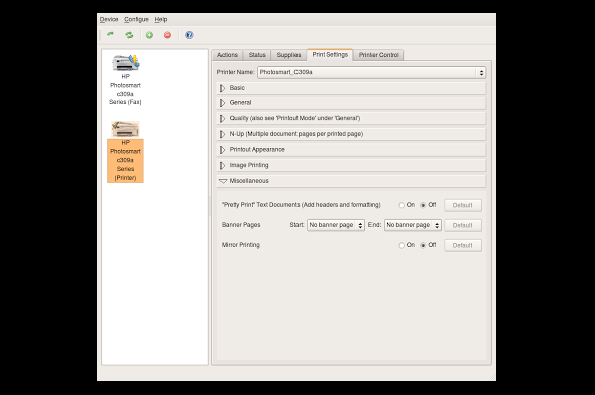Select HP Photosmart c309a Series (Printer) device

coord(125,152)
